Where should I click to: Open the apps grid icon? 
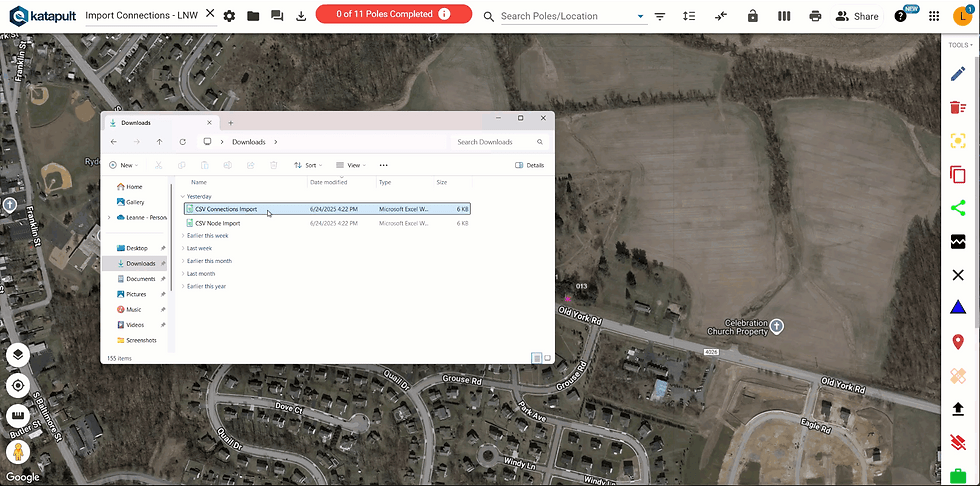pyautogui.click(x=934, y=16)
